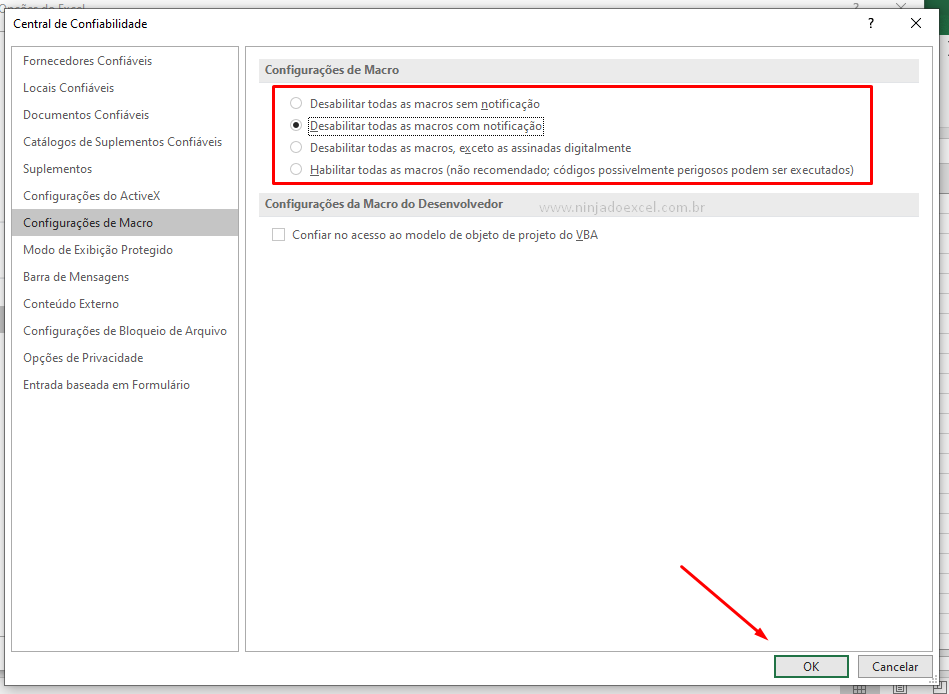Select Locais Confiáveis in the sidebar
This screenshot has width=949, height=694.
(70, 87)
